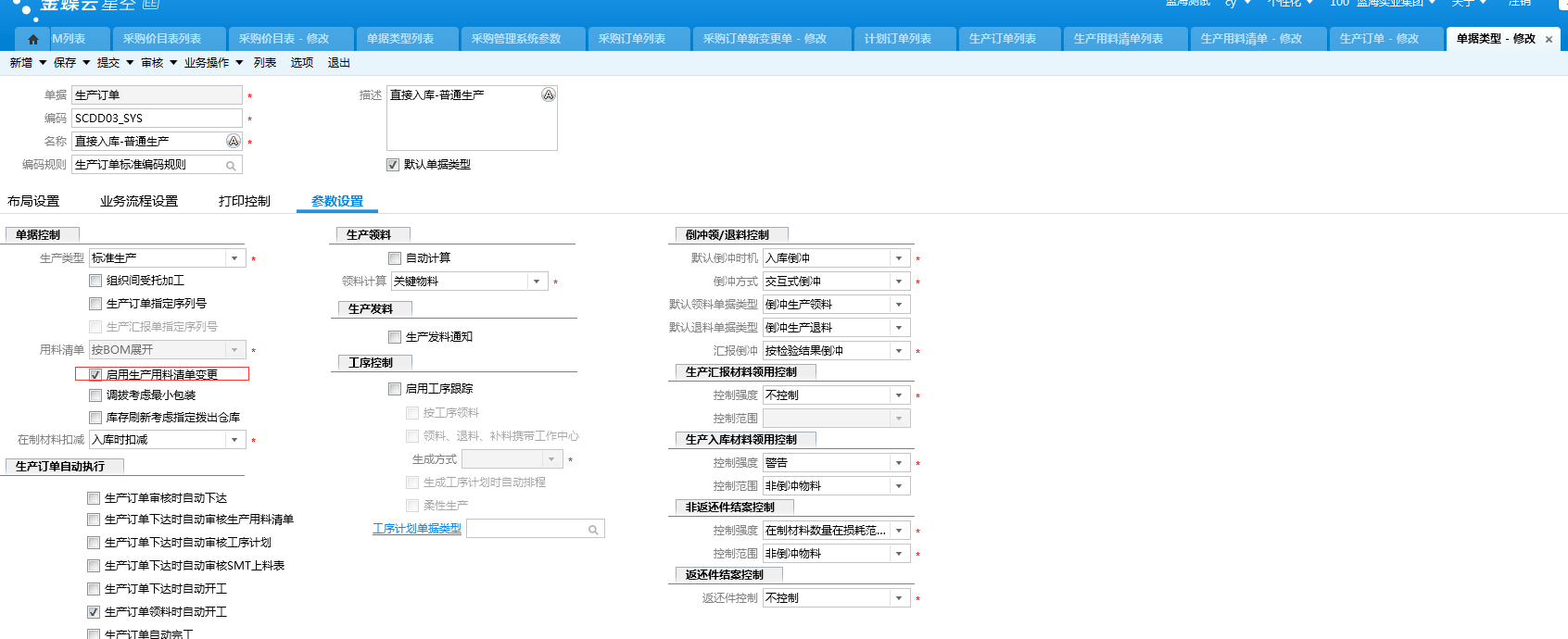Click 新增 button in toolbar

21,63
